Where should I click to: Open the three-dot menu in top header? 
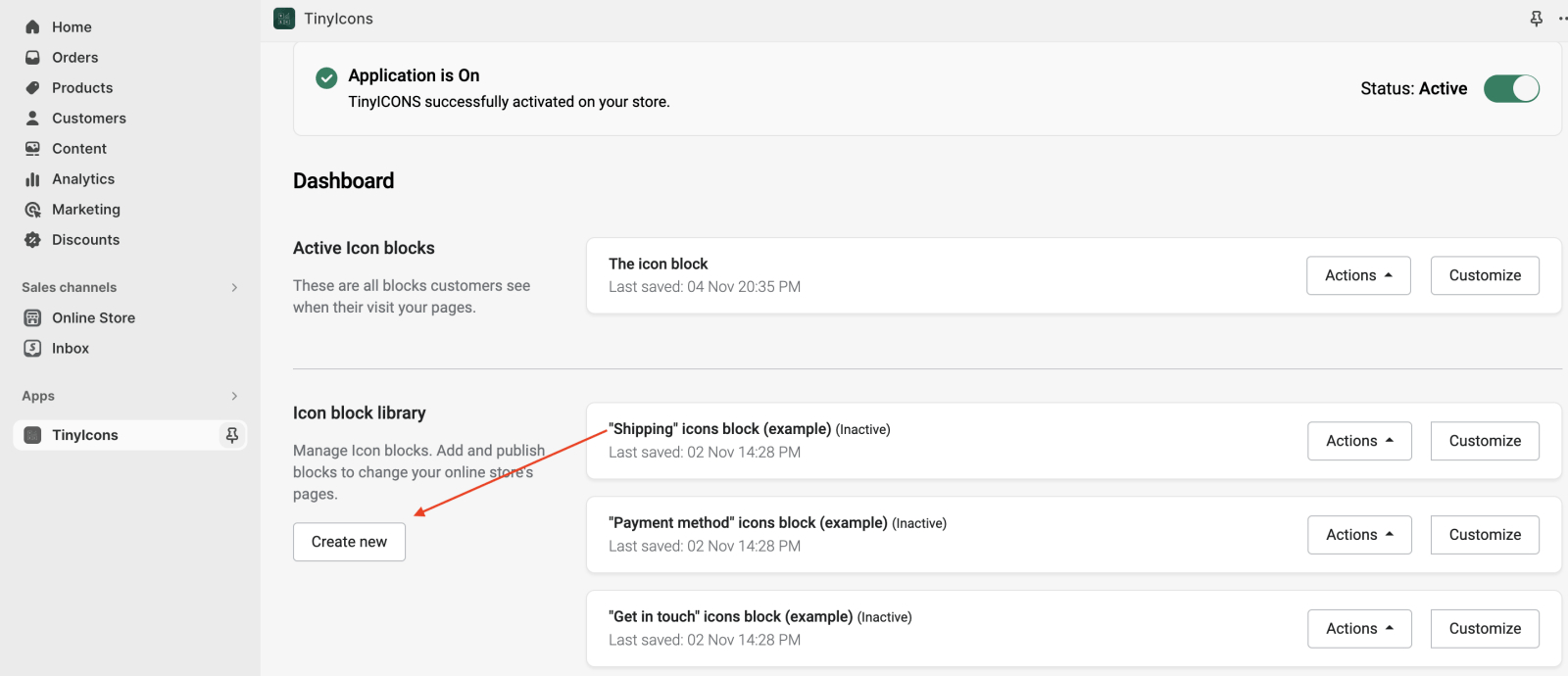(1561, 19)
